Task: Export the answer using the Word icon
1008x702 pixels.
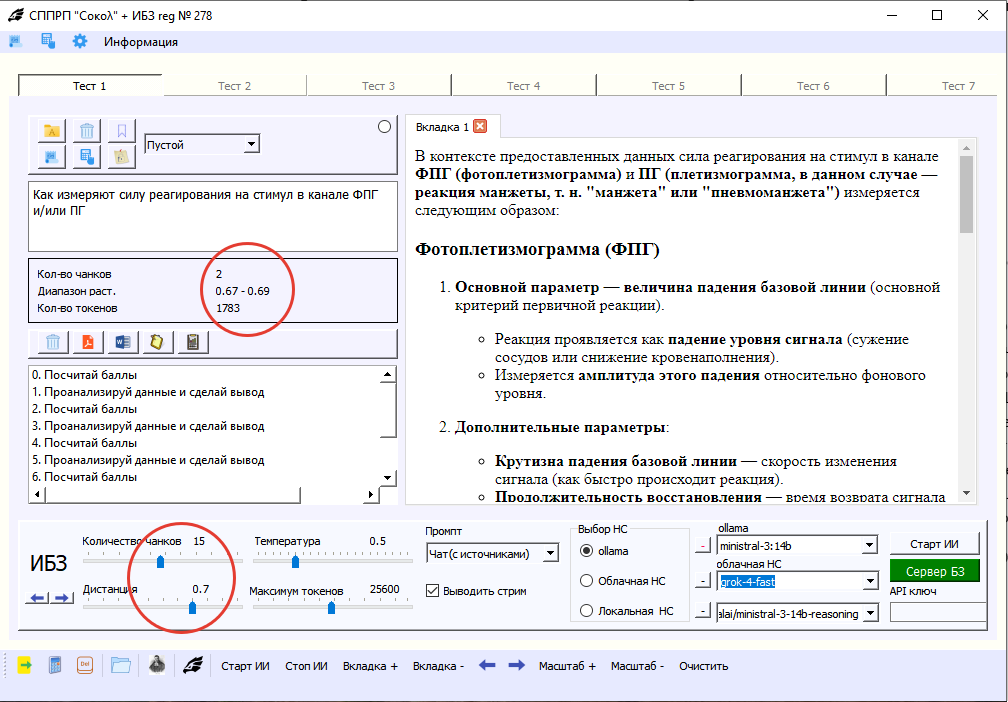Action: pos(121,342)
